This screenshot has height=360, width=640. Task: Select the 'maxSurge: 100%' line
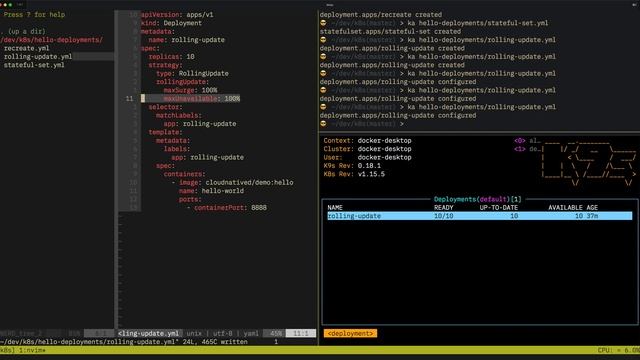point(191,90)
